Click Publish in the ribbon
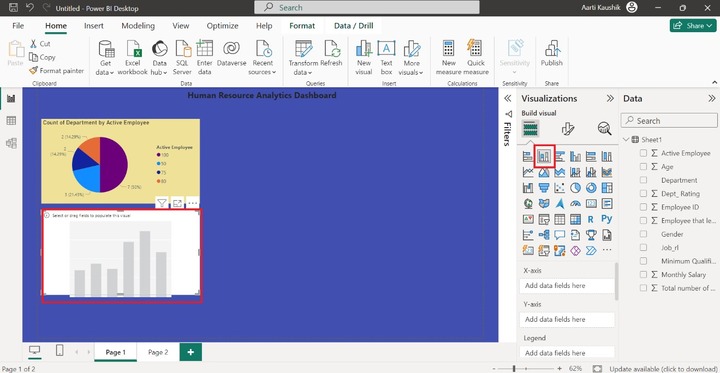The width and height of the screenshot is (720, 373). (551, 54)
